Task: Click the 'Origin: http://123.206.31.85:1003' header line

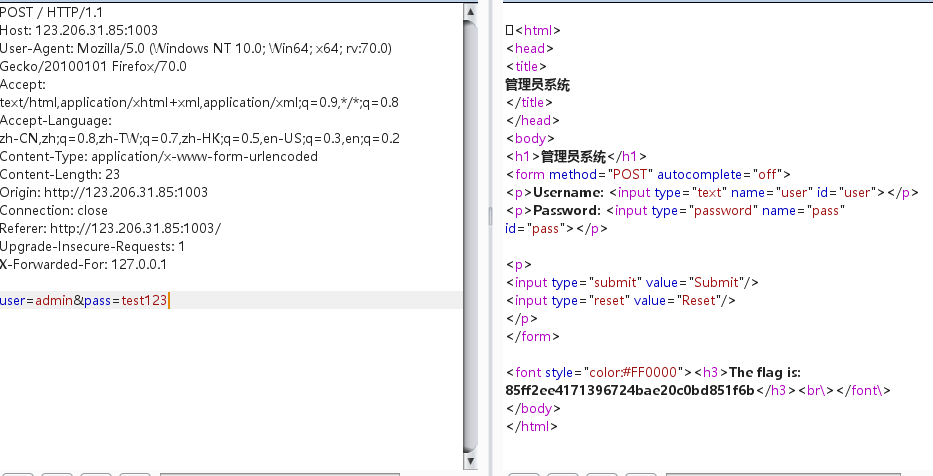Action: [104, 192]
